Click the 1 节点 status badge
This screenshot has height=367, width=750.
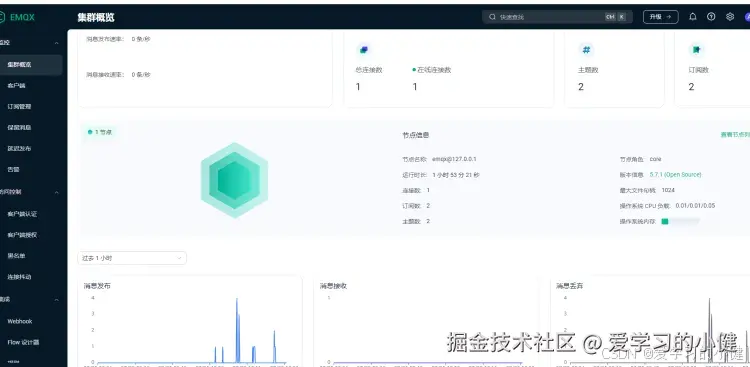pyautogui.click(x=100, y=132)
